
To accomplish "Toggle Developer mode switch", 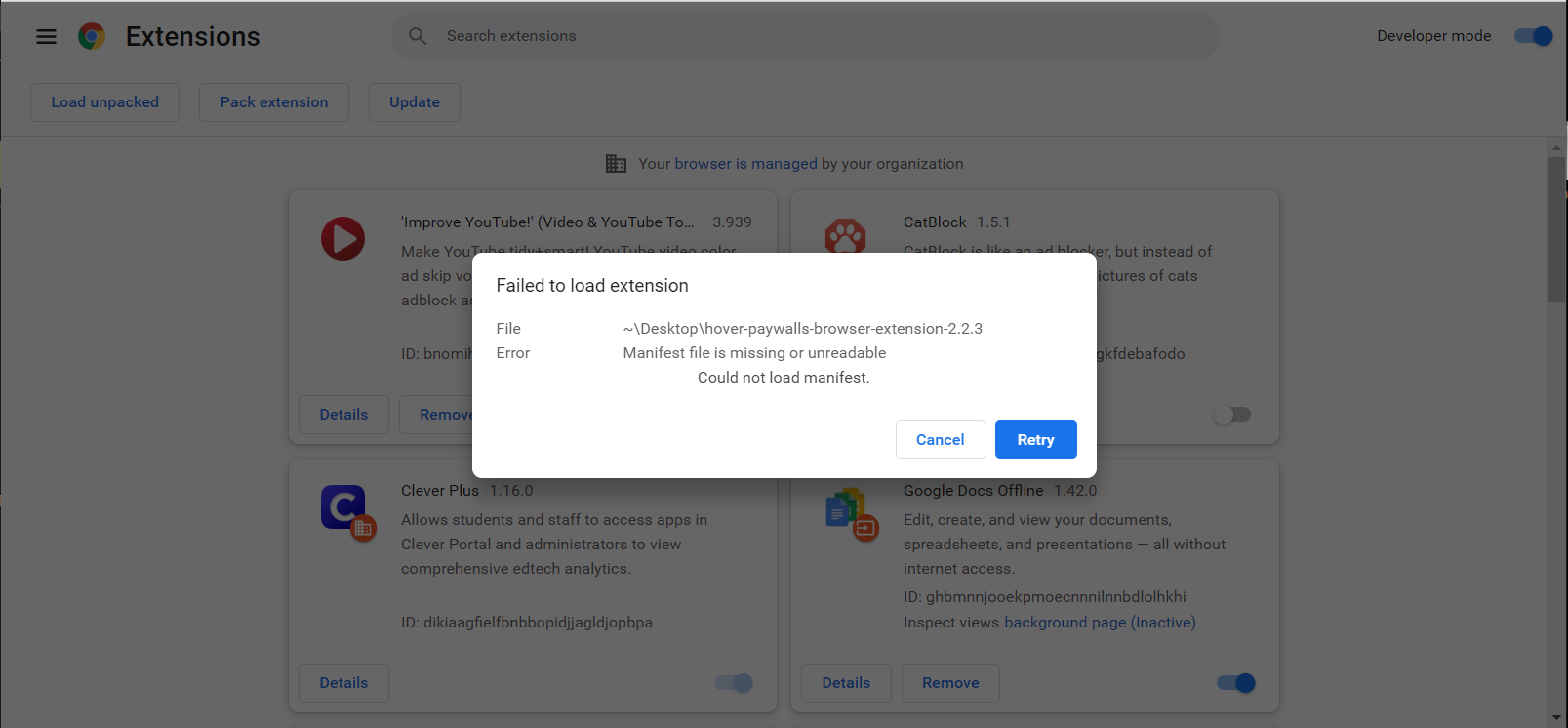I will coord(1533,36).
